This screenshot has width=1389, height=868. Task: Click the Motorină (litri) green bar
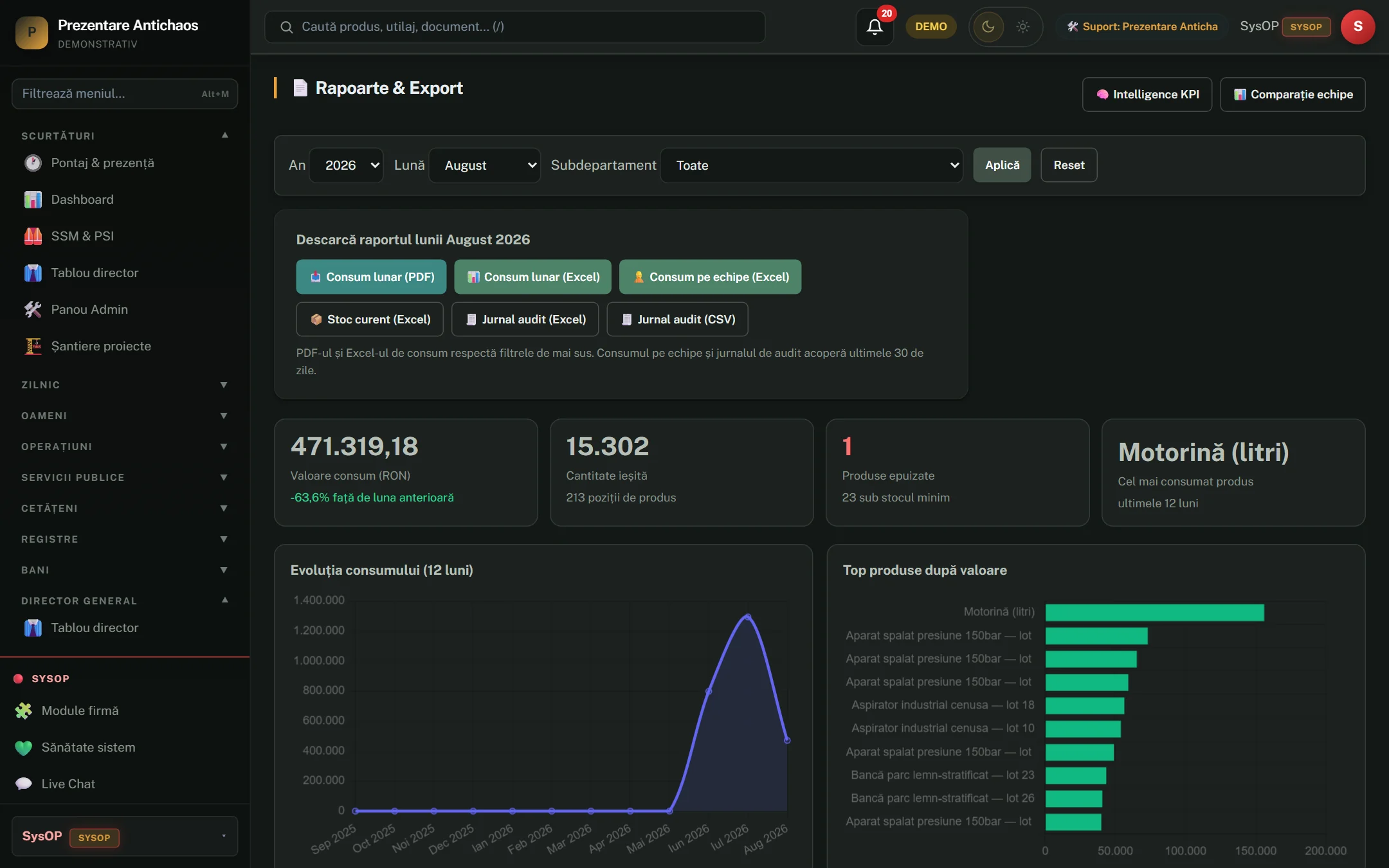coord(1154,612)
